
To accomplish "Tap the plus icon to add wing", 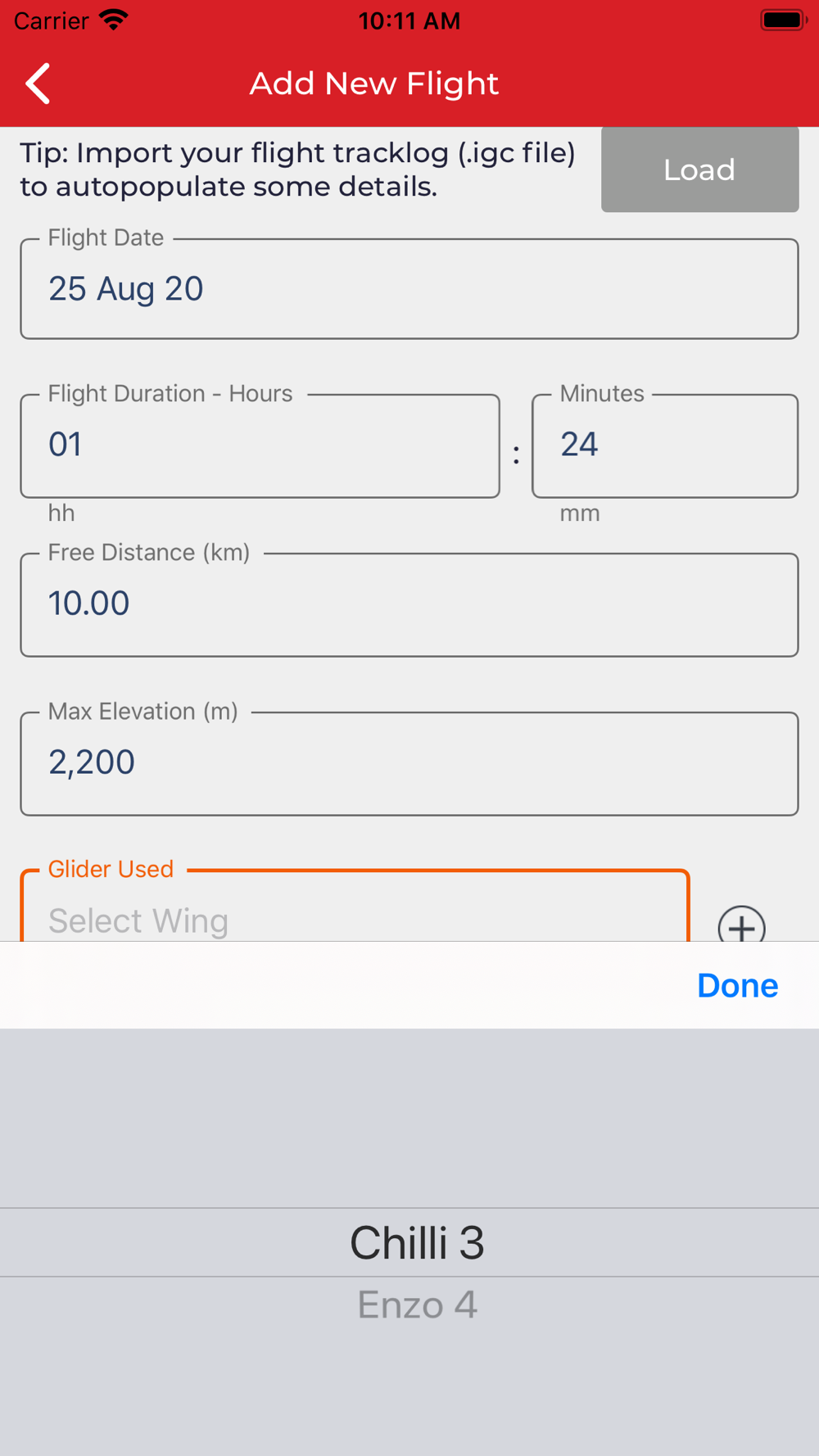I will (x=742, y=924).
